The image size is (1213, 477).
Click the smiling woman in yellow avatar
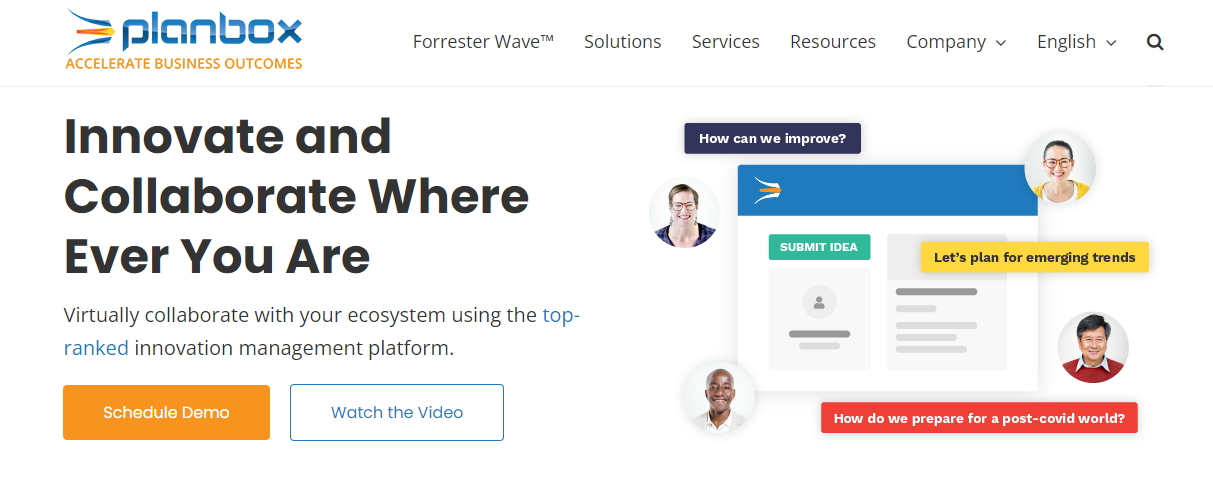(x=1059, y=168)
